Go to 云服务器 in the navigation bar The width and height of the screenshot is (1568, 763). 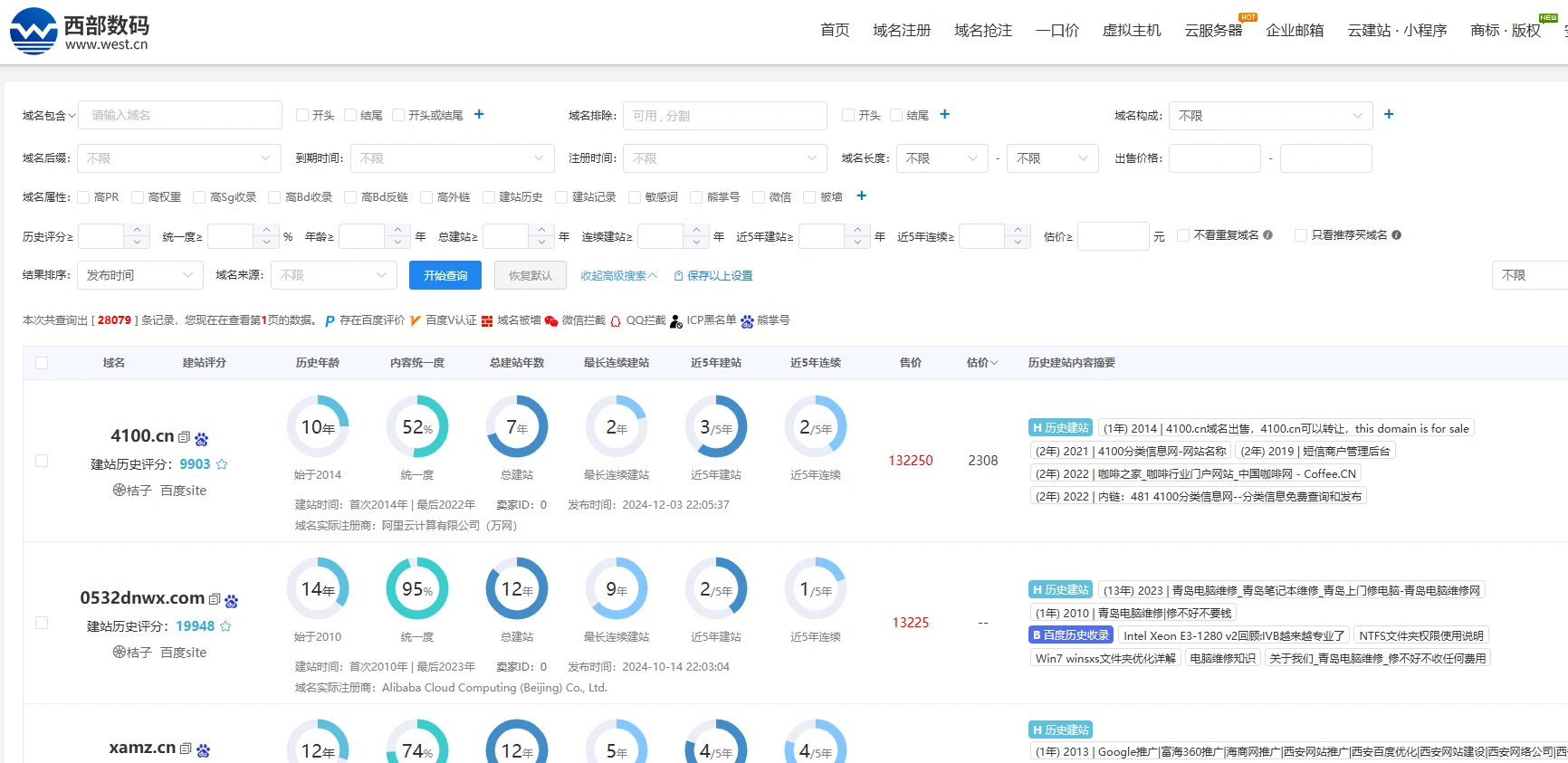click(1213, 31)
